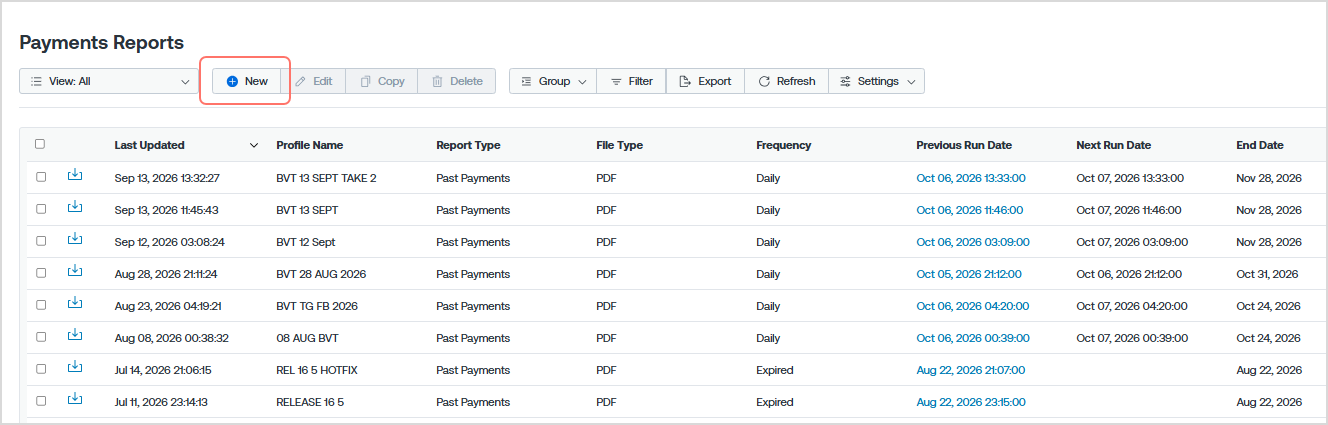Click the greyed-out Delete button

pyautogui.click(x=457, y=81)
